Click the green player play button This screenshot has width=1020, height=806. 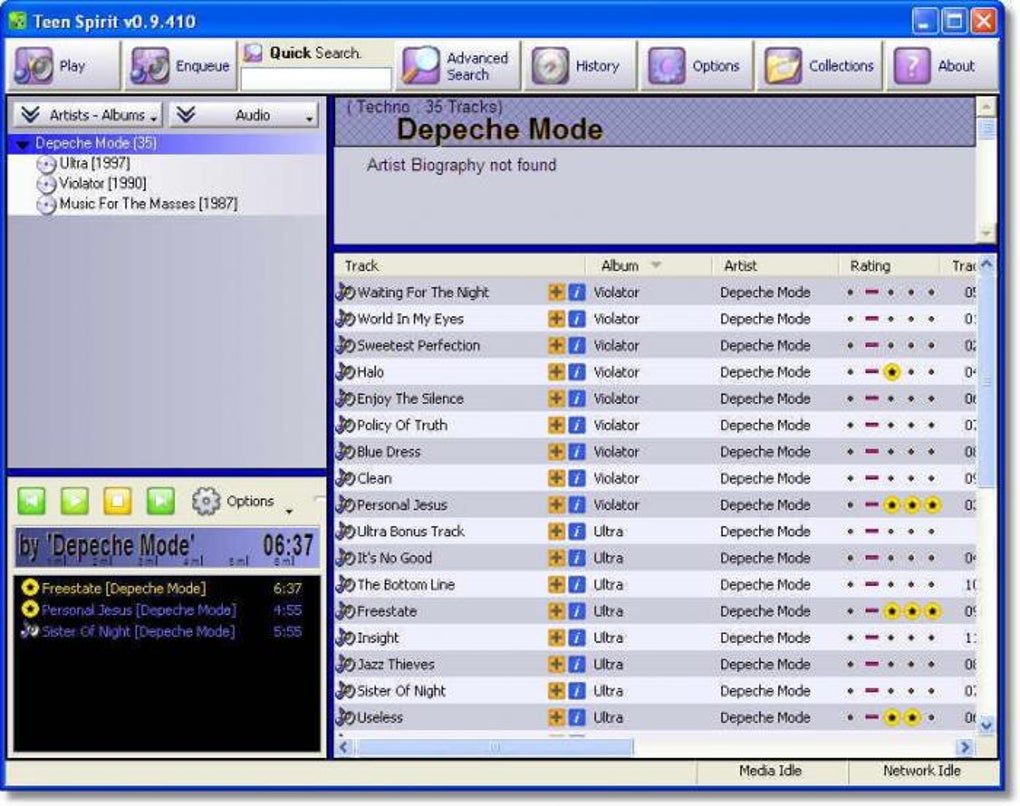click(x=74, y=501)
